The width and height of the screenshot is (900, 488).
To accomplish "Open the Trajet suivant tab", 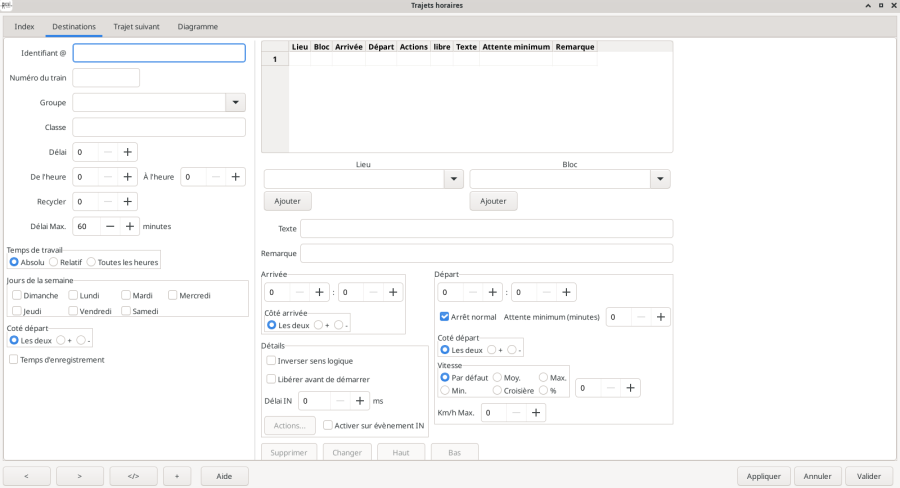I will pos(137,26).
